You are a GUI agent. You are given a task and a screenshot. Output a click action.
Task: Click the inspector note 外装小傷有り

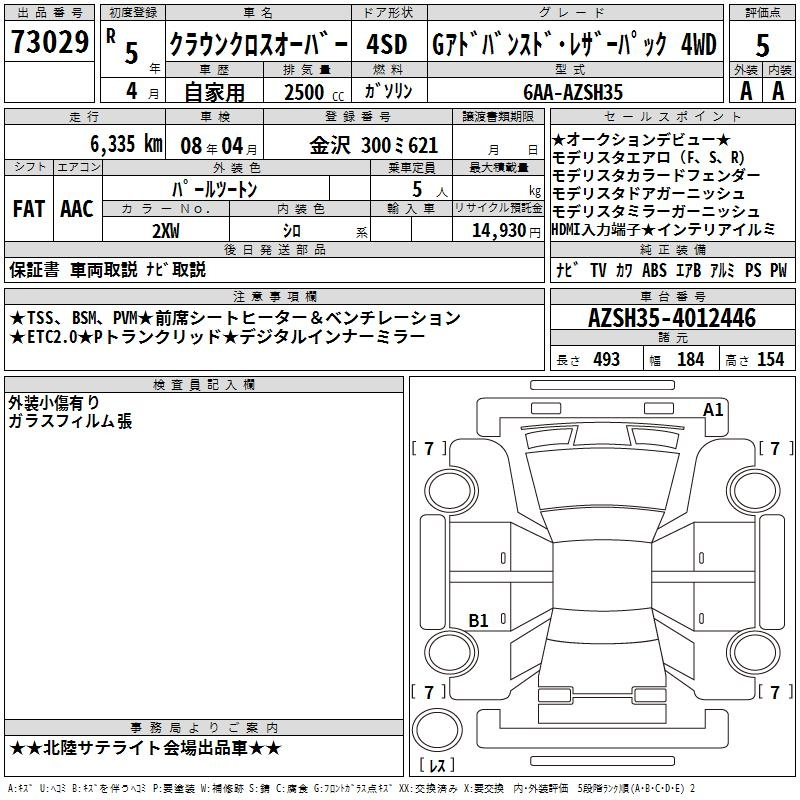[53, 402]
